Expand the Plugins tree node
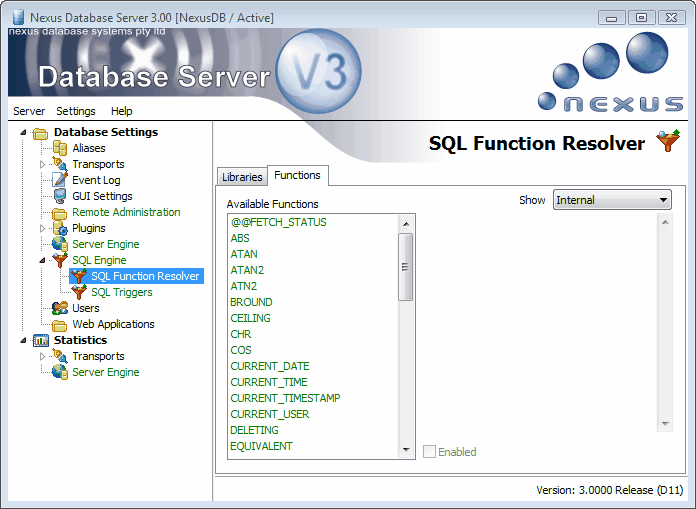The width and height of the screenshot is (696, 509). pyautogui.click(x=43, y=228)
